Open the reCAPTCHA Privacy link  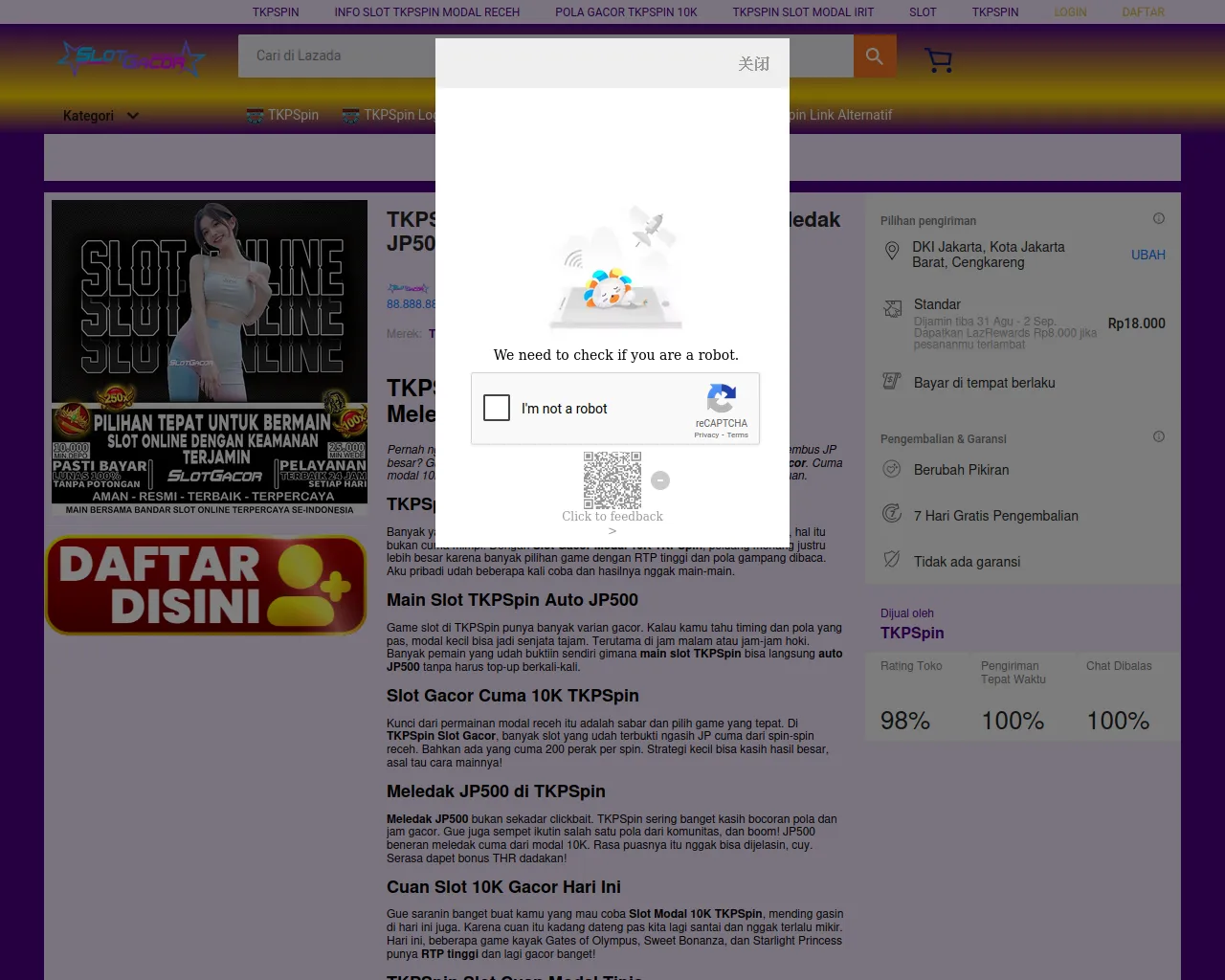pyautogui.click(x=706, y=435)
